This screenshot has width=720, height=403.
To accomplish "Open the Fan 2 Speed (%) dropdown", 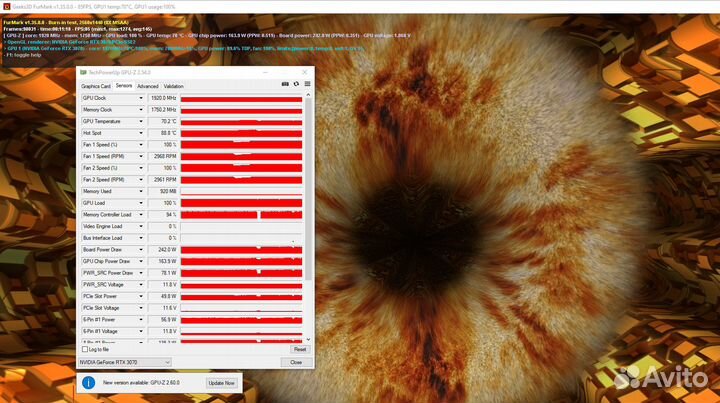I will coord(141,168).
